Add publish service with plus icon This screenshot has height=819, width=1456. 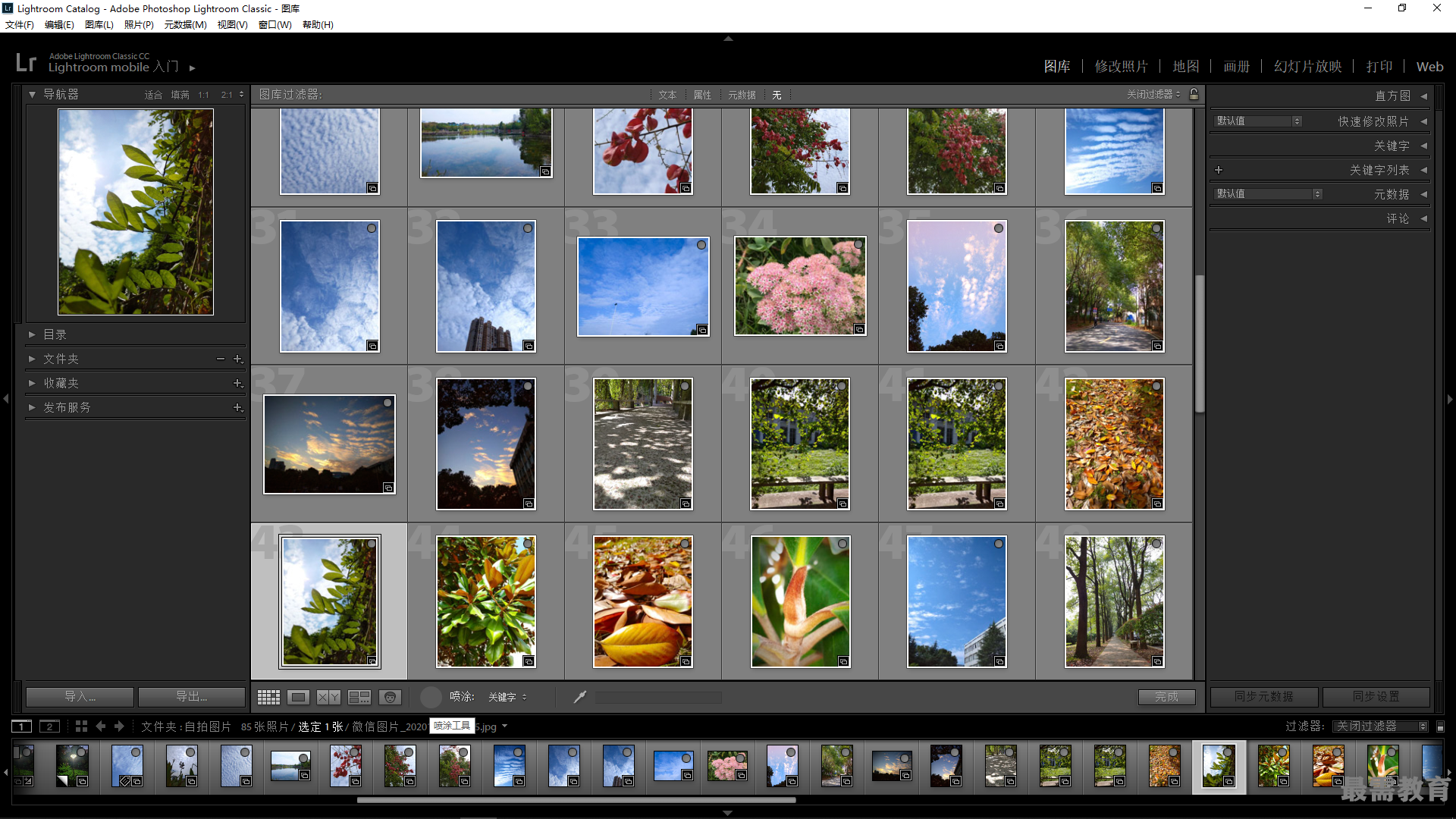coord(237,407)
